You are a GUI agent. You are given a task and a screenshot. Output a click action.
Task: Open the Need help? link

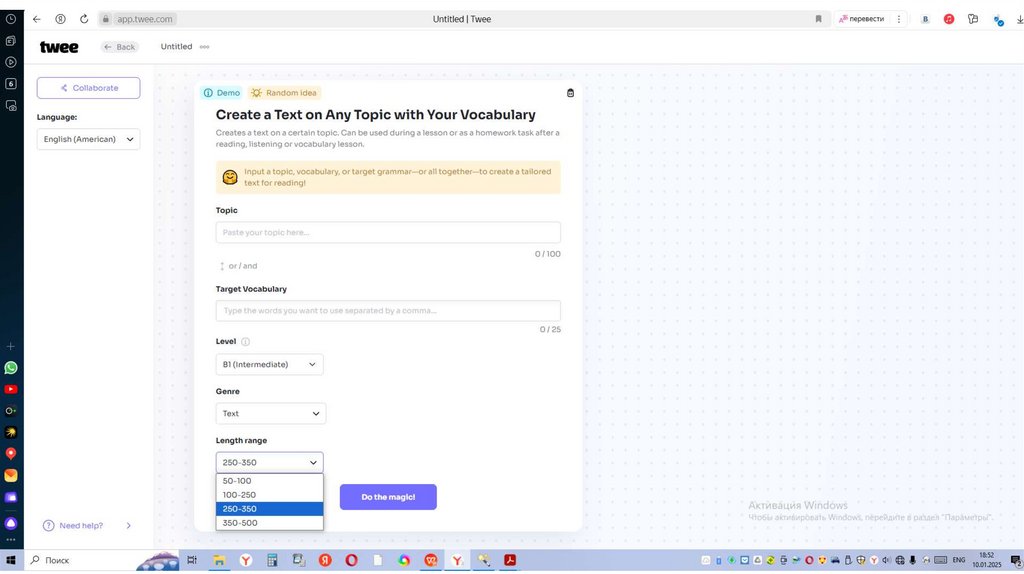tap(81, 526)
